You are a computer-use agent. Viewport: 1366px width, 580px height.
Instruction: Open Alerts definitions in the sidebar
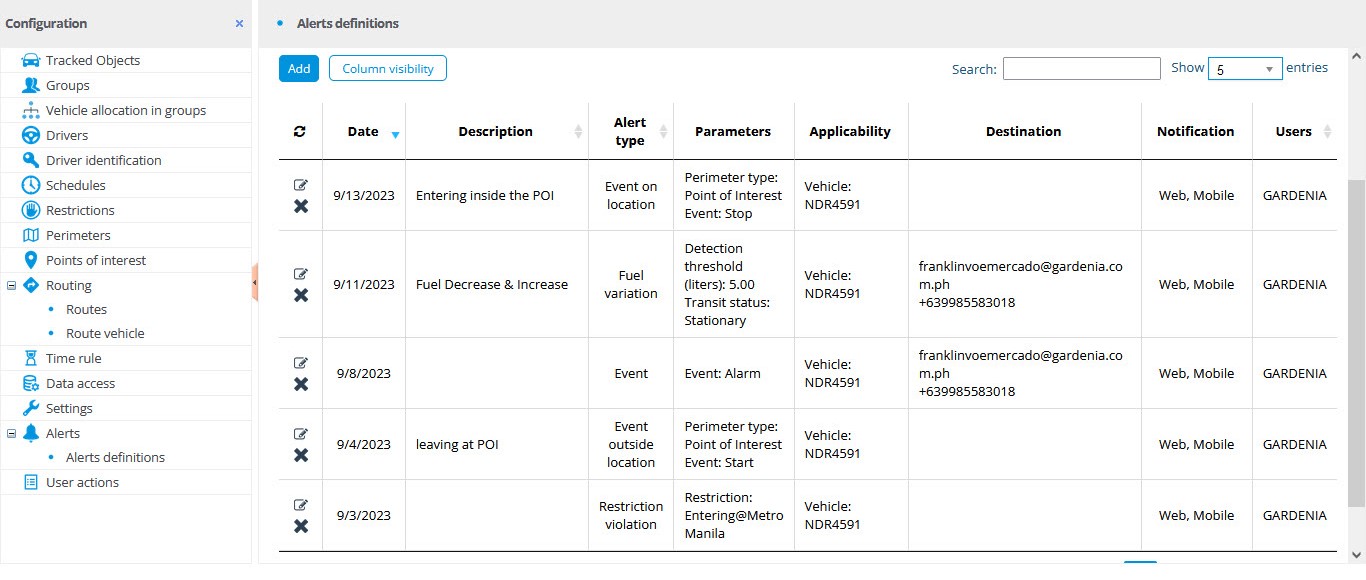click(x=115, y=457)
